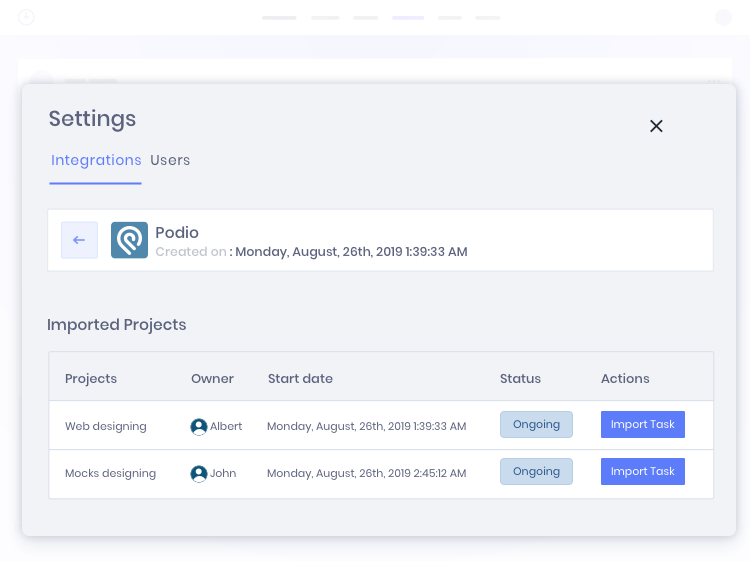Switch to the Integrations tab
The width and height of the screenshot is (750, 580).
coord(96,160)
